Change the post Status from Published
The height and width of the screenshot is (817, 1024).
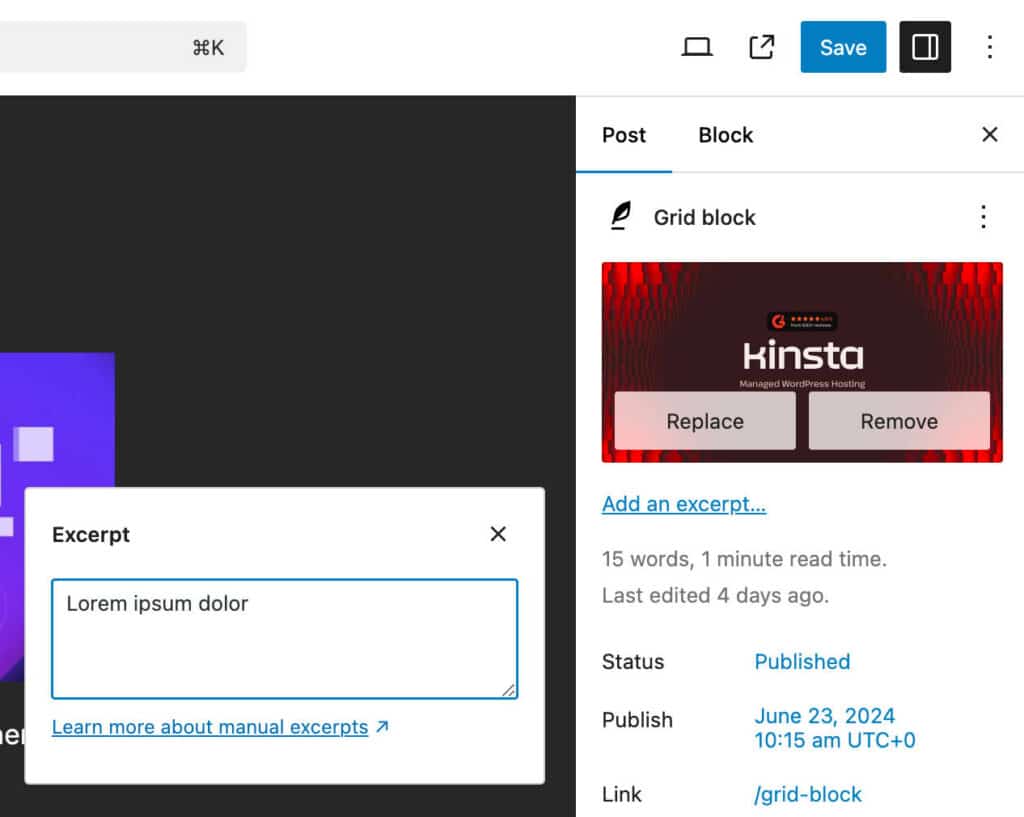[x=802, y=661]
